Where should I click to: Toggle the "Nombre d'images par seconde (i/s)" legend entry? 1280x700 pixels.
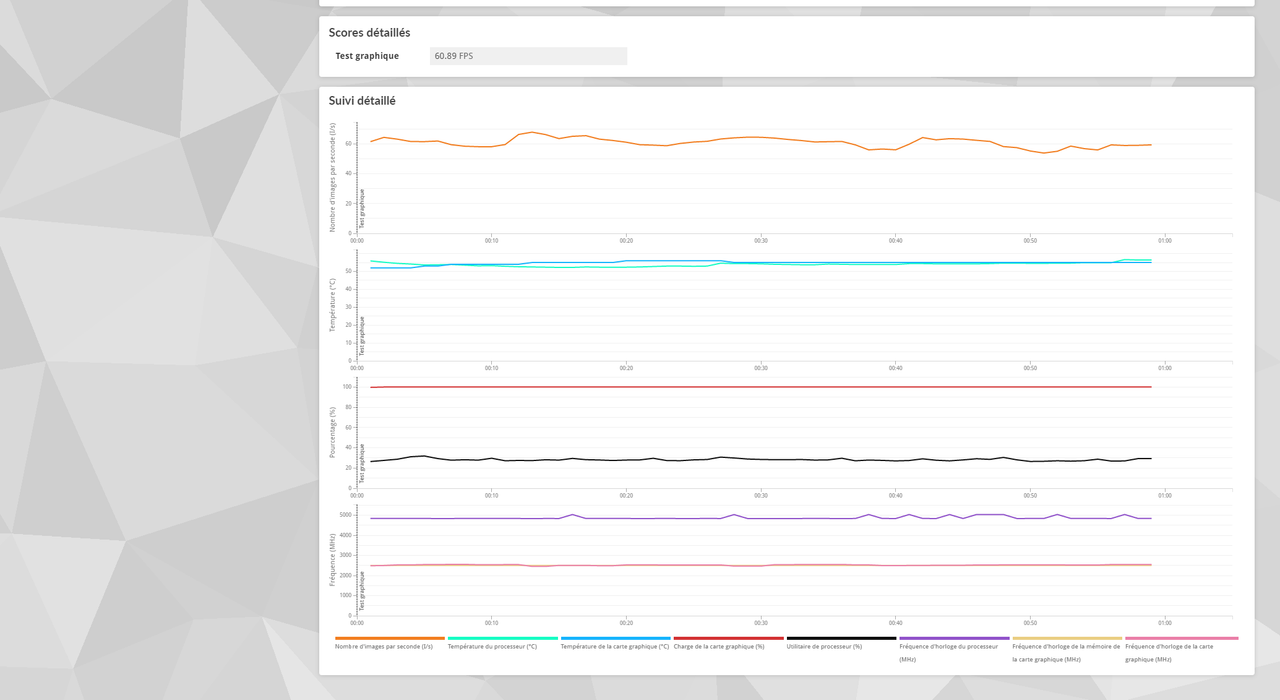tap(389, 643)
